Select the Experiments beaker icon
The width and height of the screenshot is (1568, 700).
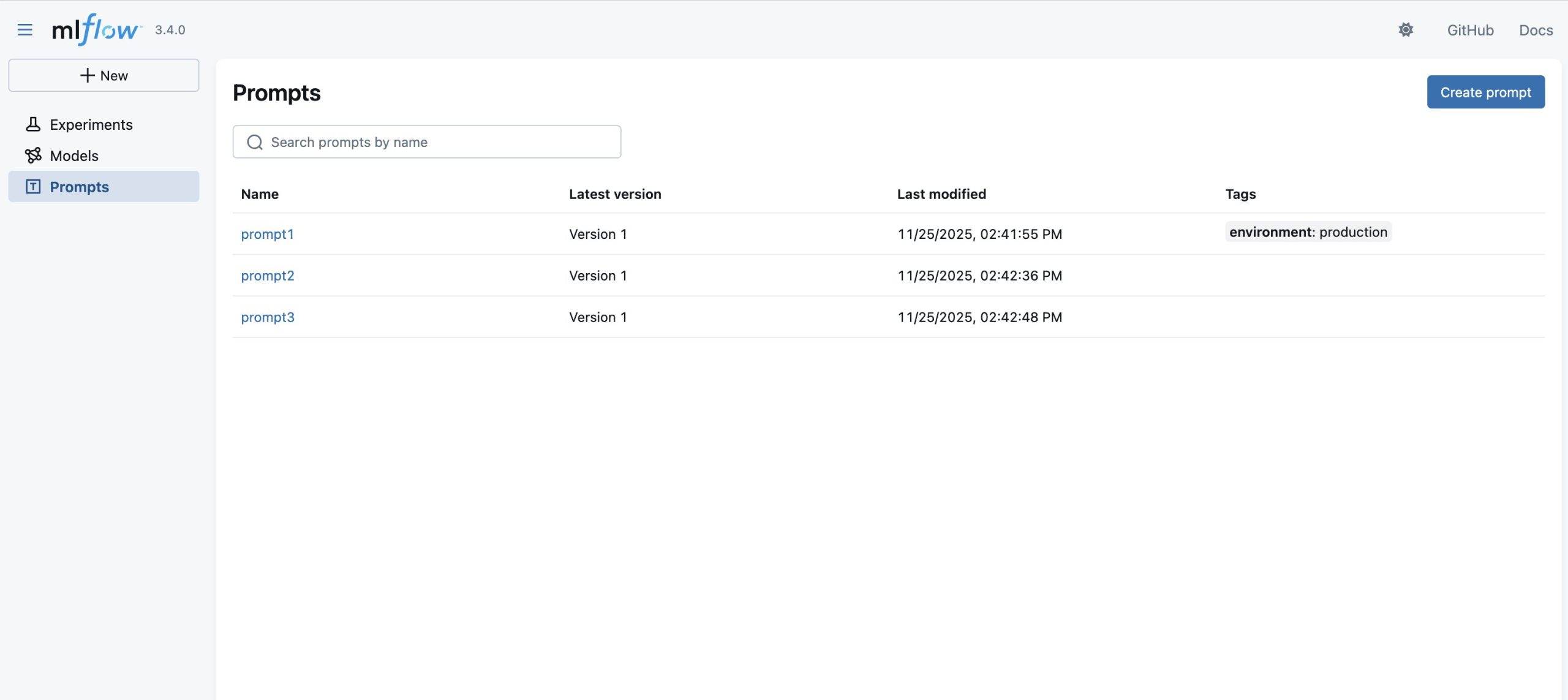click(34, 124)
